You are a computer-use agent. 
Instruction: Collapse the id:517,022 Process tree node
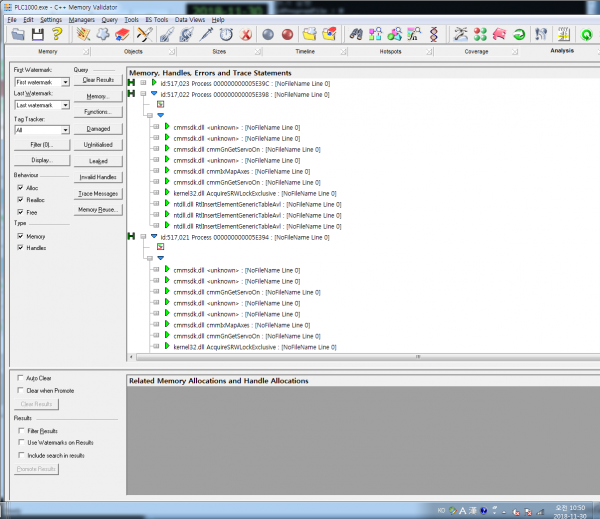143,94
